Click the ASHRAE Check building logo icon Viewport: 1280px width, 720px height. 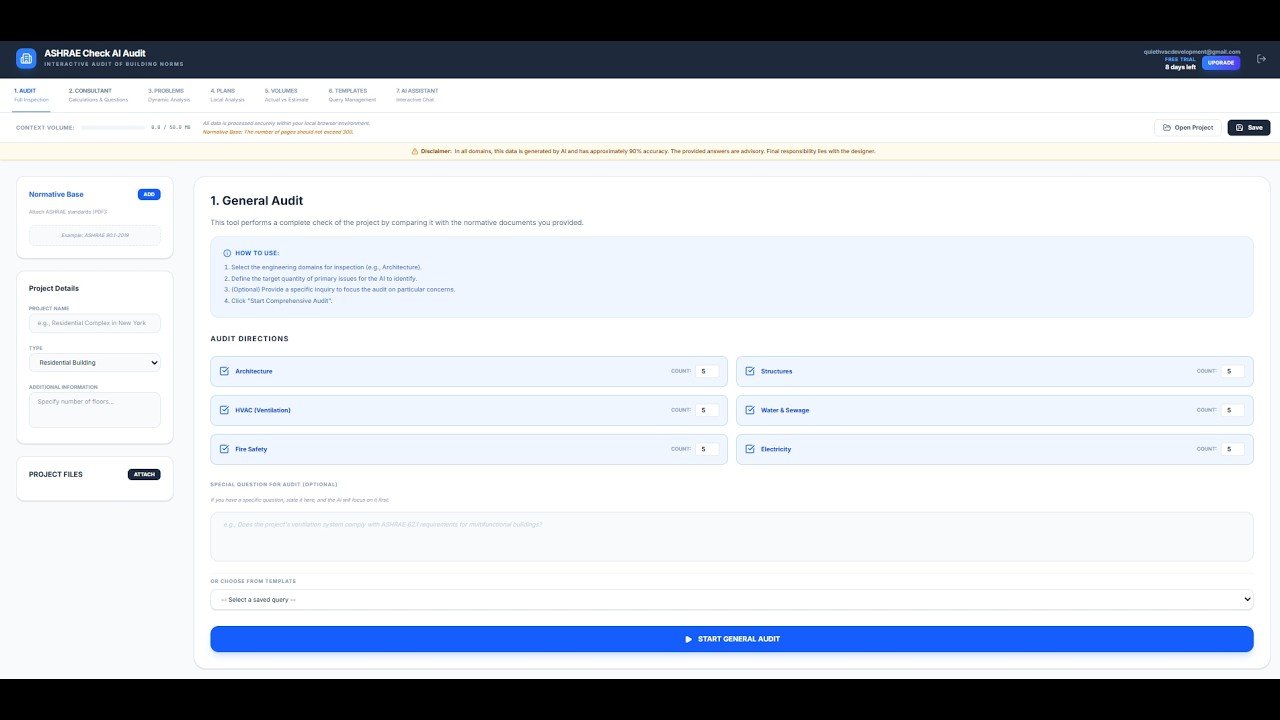click(26, 59)
